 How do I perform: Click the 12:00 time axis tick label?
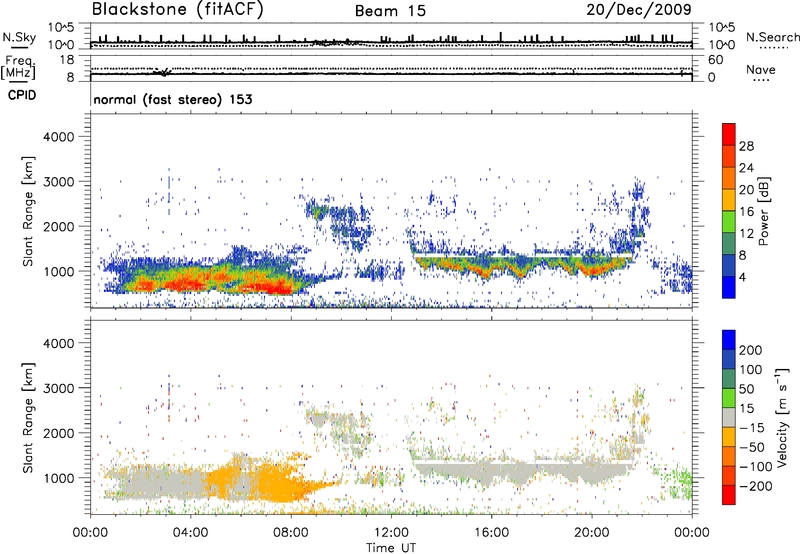(391, 533)
